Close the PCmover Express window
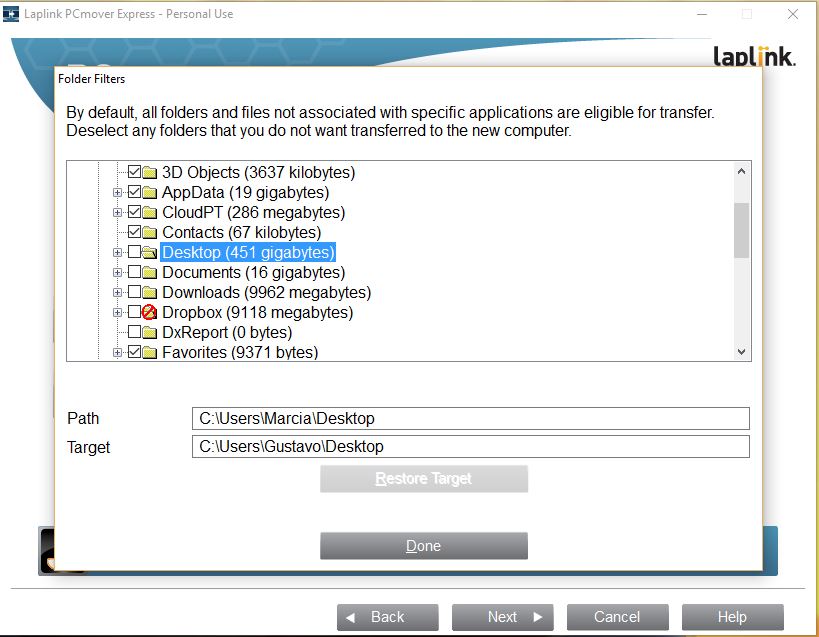 pos(793,14)
